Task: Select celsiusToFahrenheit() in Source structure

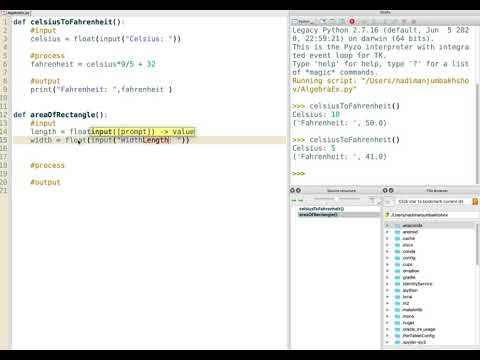Action: point(321,209)
